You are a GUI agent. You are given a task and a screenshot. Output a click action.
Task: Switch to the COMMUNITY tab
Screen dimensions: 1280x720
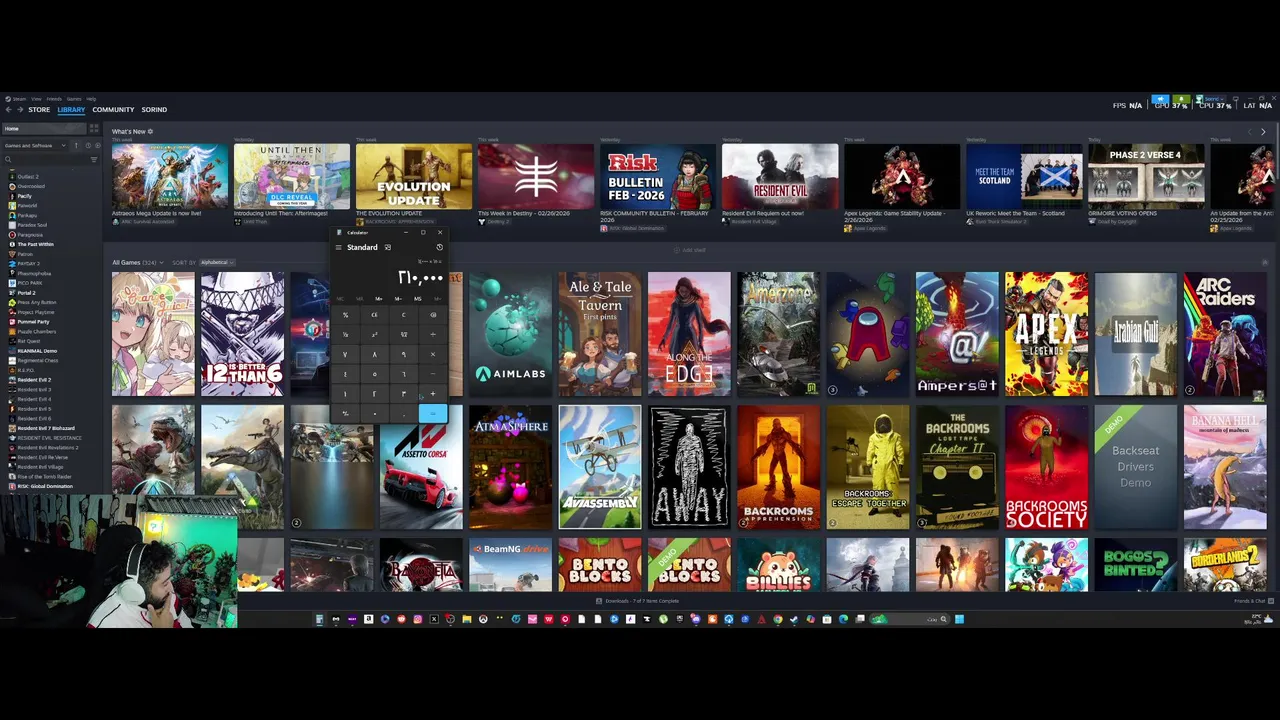[x=113, y=109]
